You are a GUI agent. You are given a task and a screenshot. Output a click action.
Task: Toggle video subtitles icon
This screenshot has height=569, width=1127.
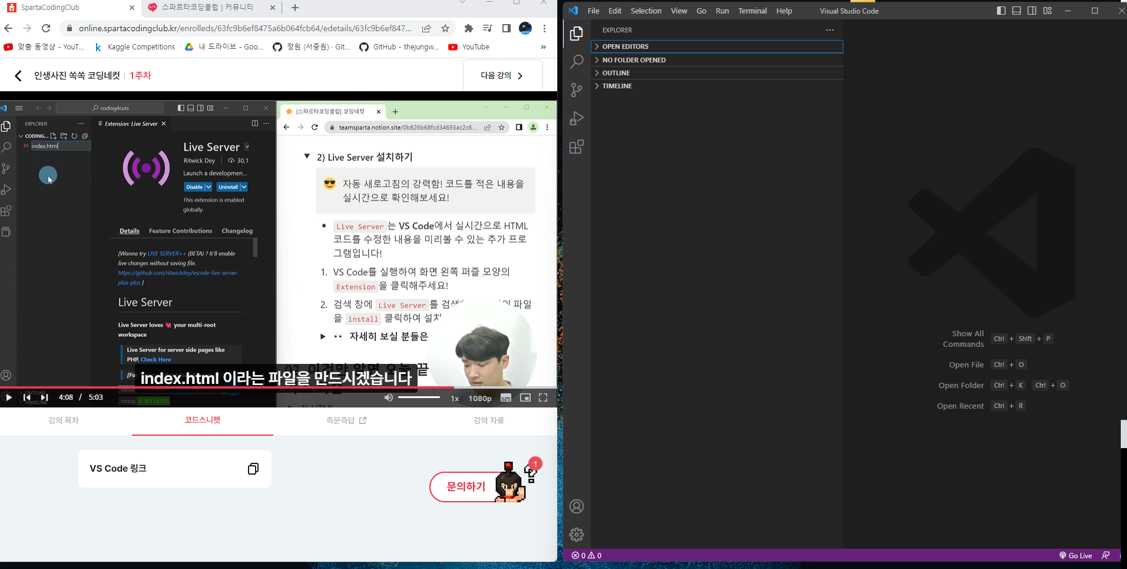506,397
